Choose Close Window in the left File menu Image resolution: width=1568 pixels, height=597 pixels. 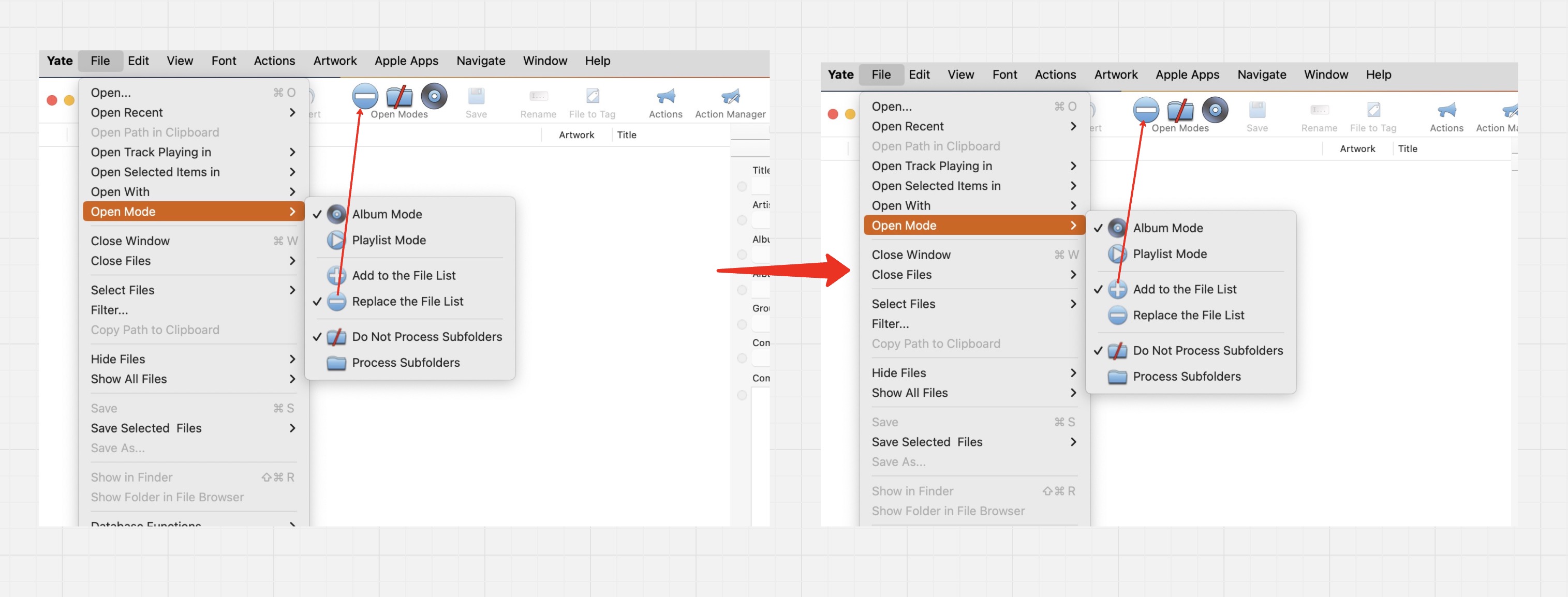(130, 241)
